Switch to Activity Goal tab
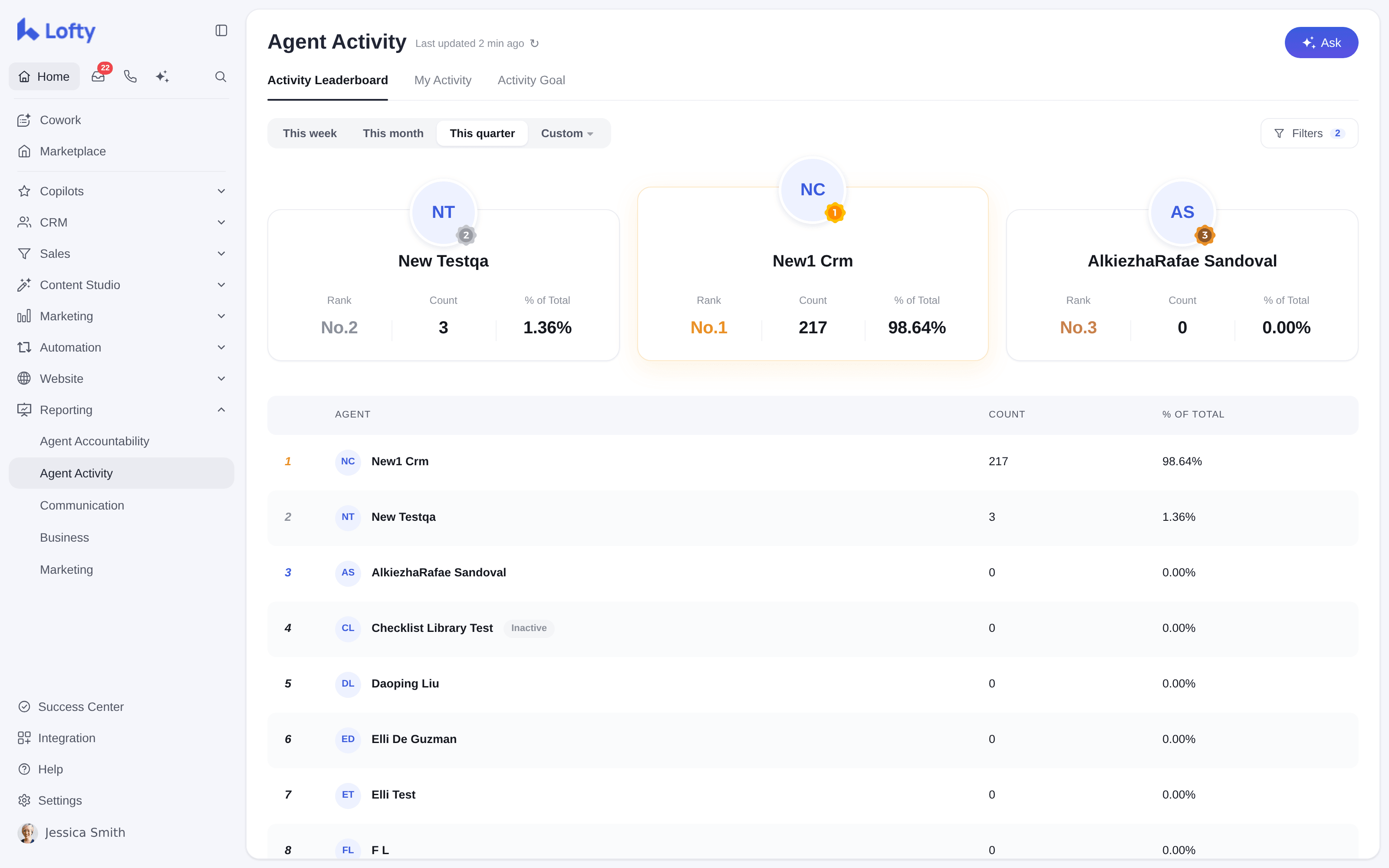The width and height of the screenshot is (1389, 868). [x=531, y=80]
